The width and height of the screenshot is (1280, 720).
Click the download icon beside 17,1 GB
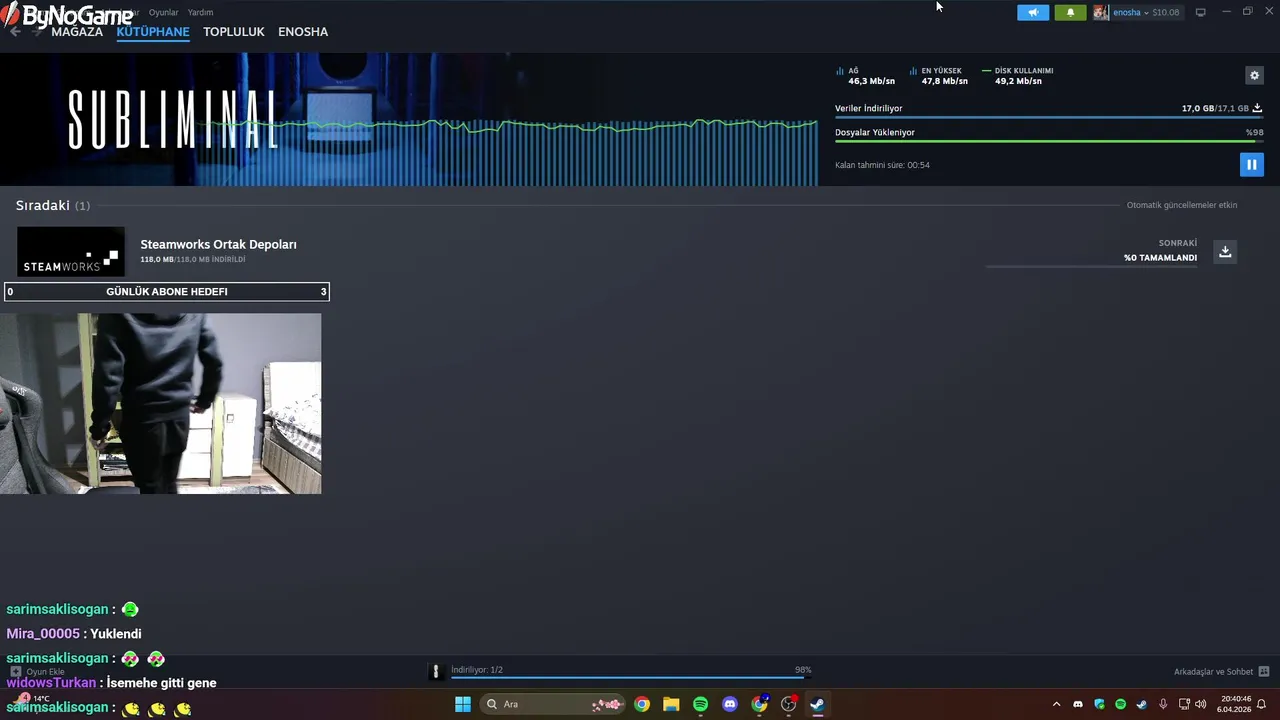[x=1257, y=108]
